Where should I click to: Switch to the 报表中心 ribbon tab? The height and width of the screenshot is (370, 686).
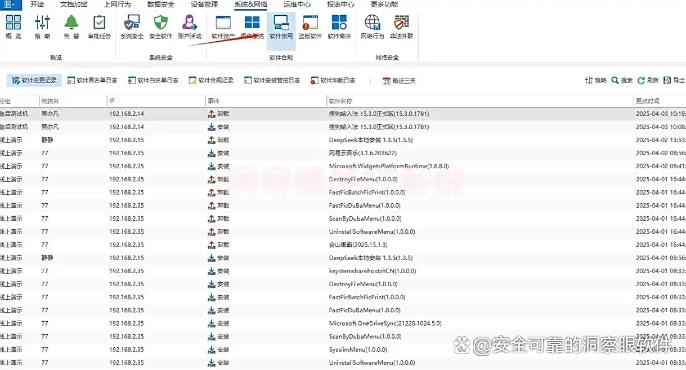pos(340,4)
